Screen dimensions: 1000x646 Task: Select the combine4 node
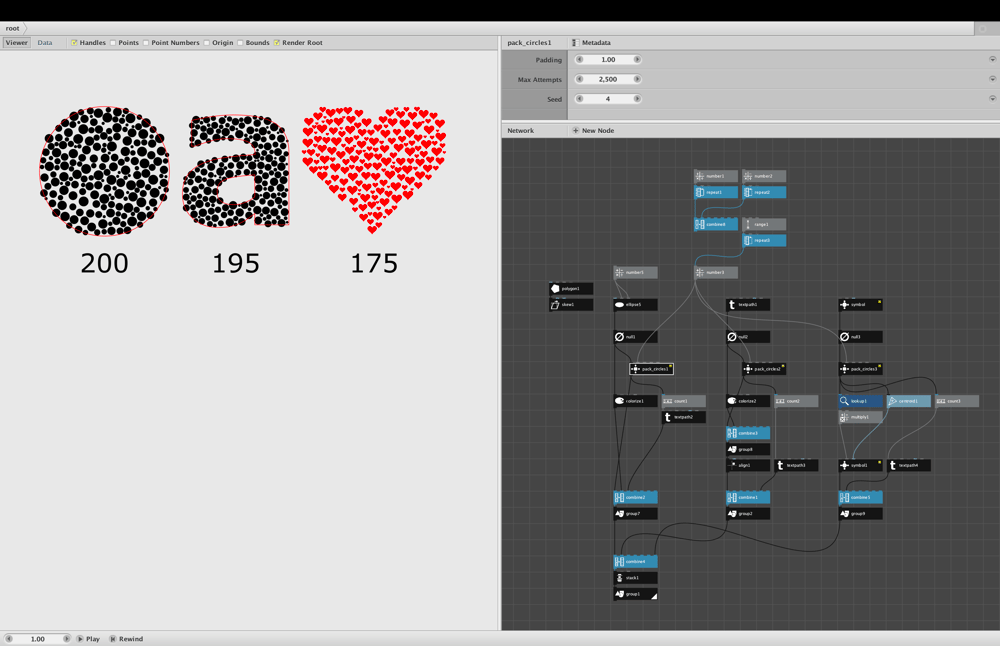[x=635, y=562]
